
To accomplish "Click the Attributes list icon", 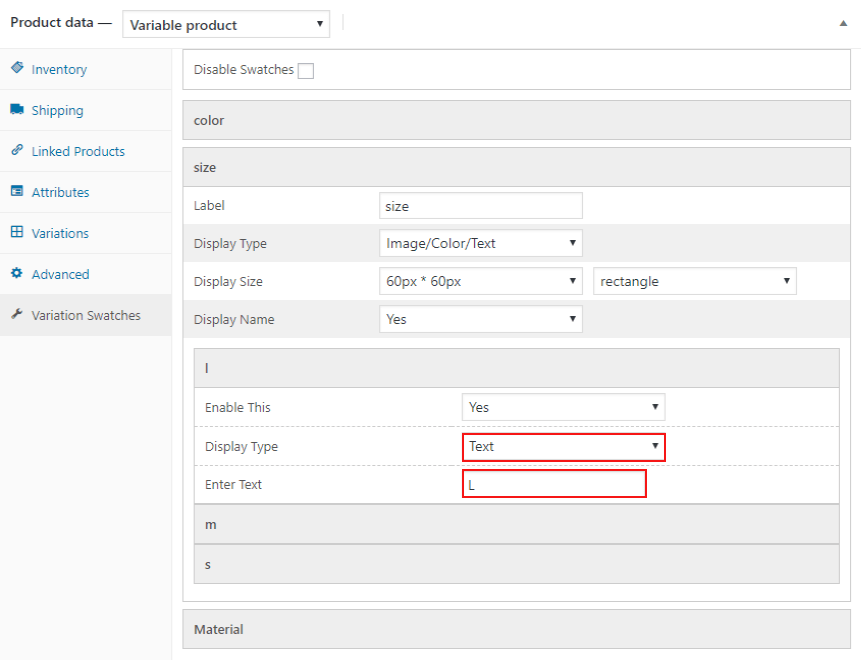I will pos(17,191).
